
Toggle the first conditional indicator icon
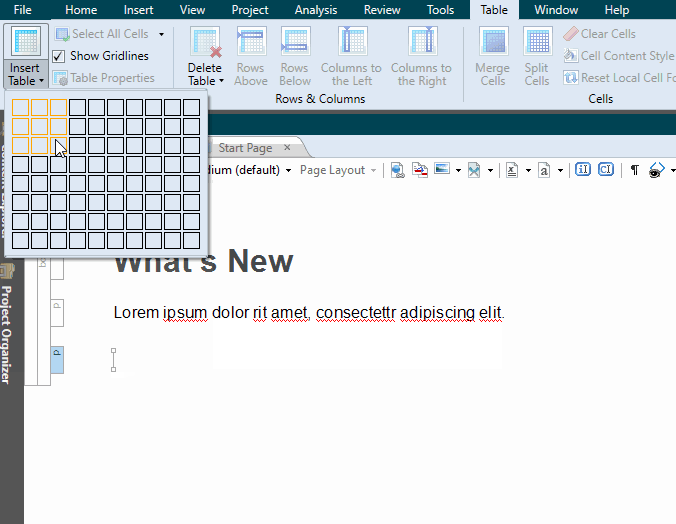pyautogui.click(x=583, y=169)
